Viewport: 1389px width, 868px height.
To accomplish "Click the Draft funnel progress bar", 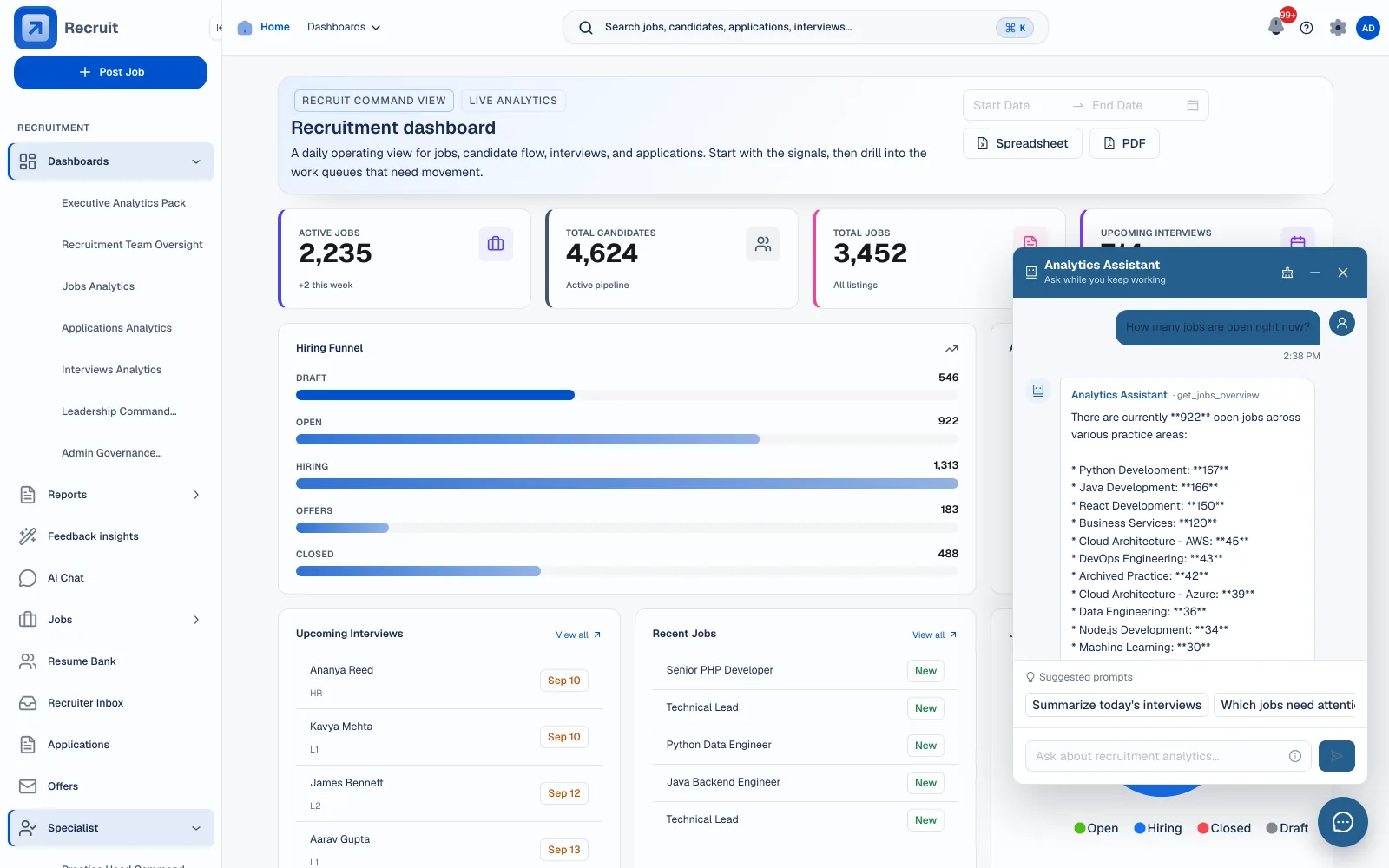I will pyautogui.click(x=627, y=395).
